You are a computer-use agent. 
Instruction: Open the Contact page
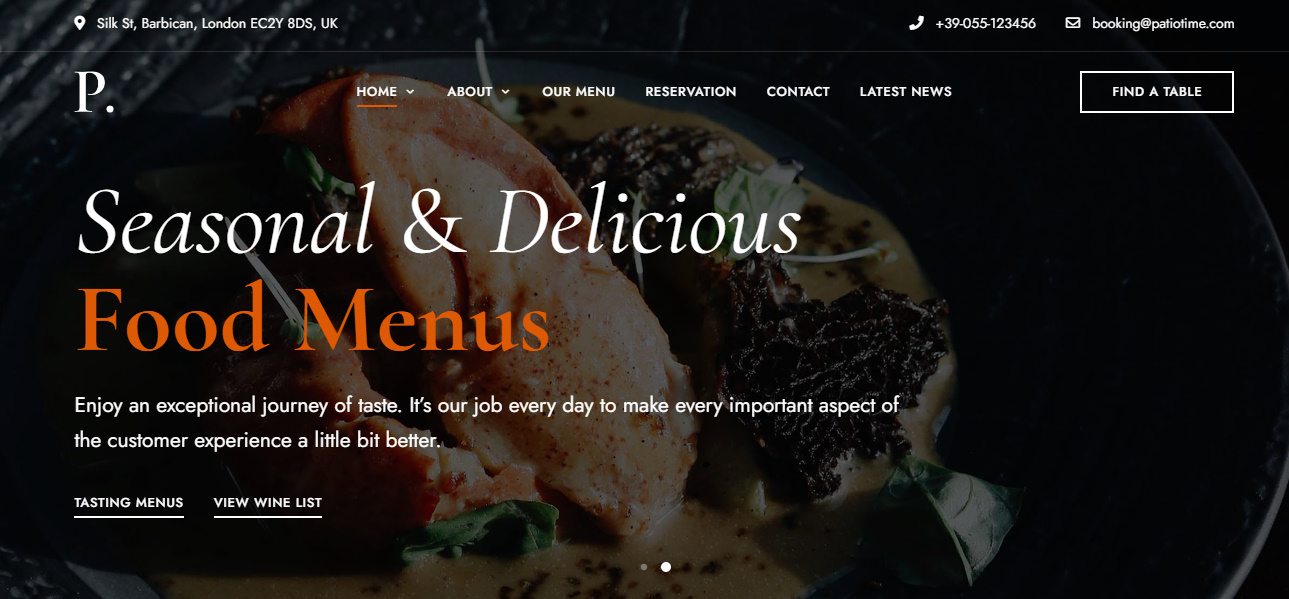coord(798,92)
